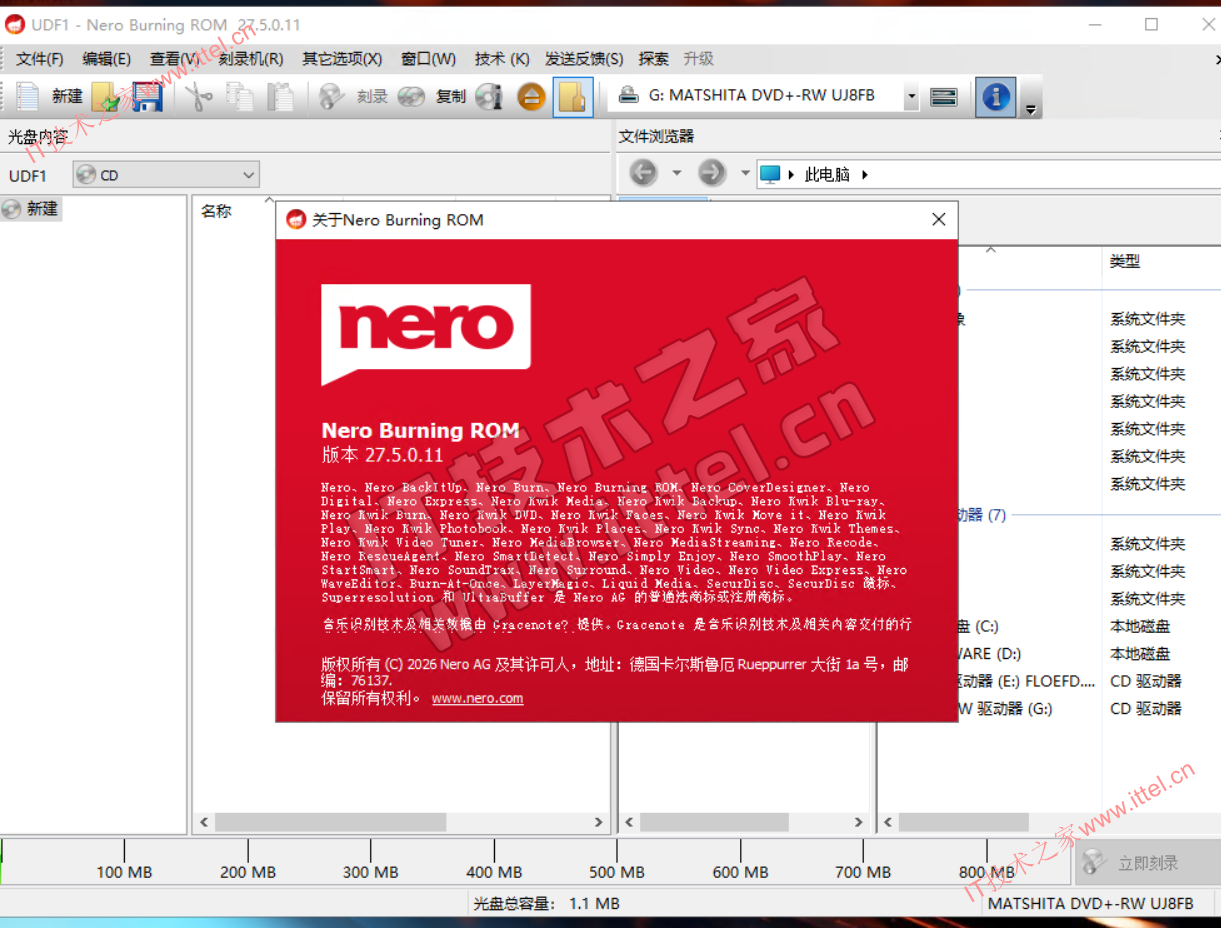
Task: Toggle the blue information button
Action: pos(995,97)
